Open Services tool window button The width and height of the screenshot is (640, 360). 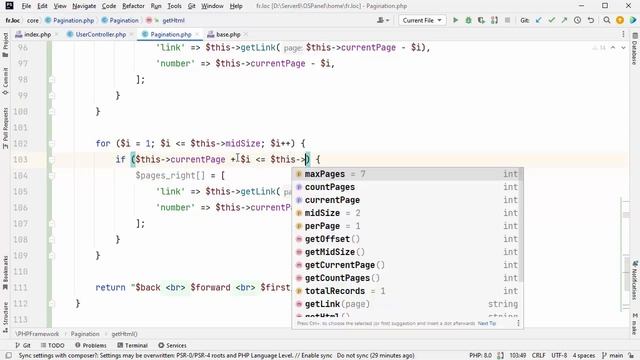[x=172, y=345]
